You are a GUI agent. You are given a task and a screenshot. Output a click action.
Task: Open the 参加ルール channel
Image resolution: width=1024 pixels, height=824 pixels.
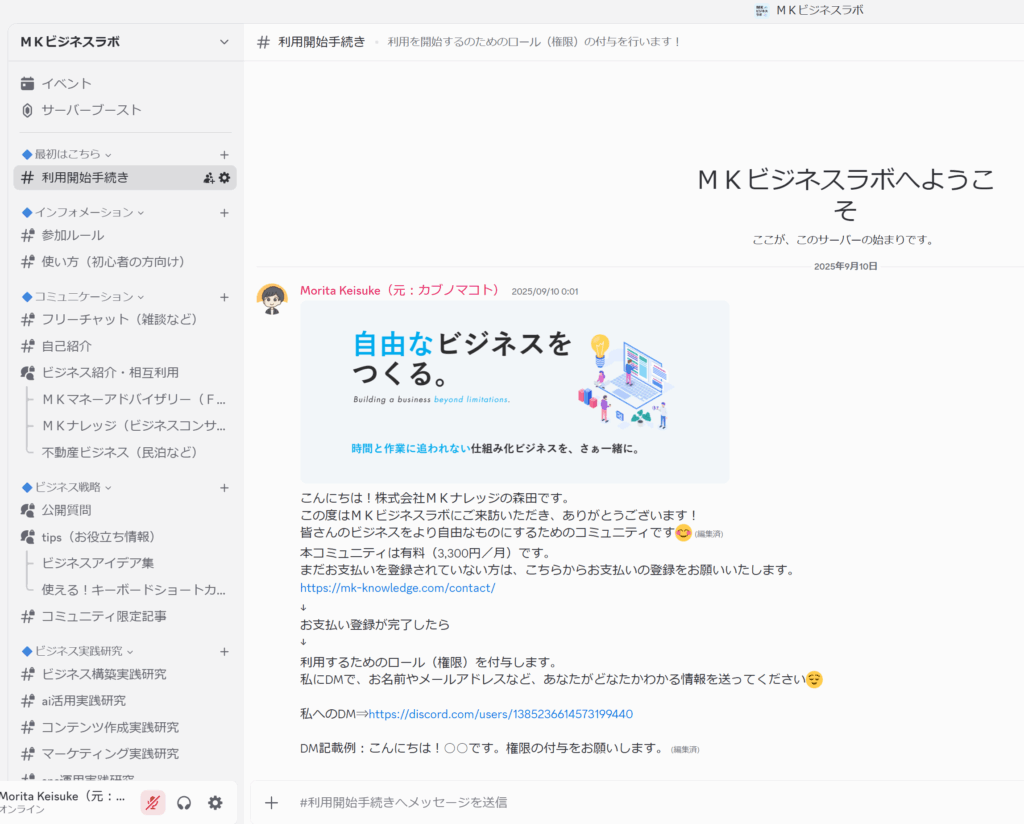point(72,235)
